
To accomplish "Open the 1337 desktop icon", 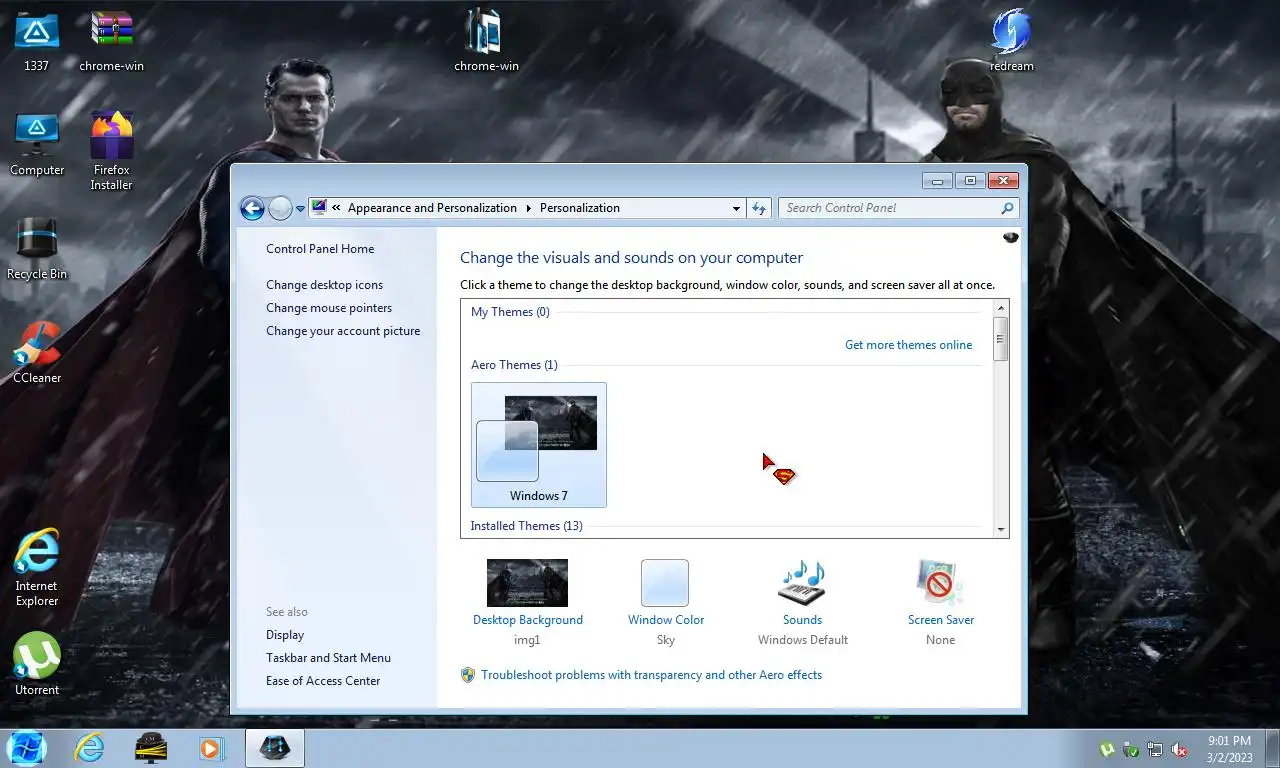I will [37, 40].
